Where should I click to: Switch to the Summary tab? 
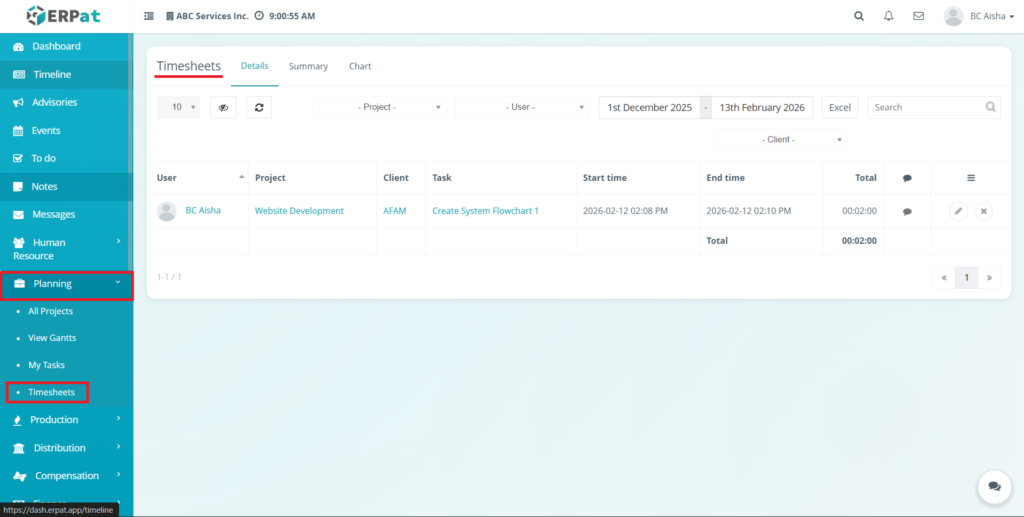tap(308, 66)
